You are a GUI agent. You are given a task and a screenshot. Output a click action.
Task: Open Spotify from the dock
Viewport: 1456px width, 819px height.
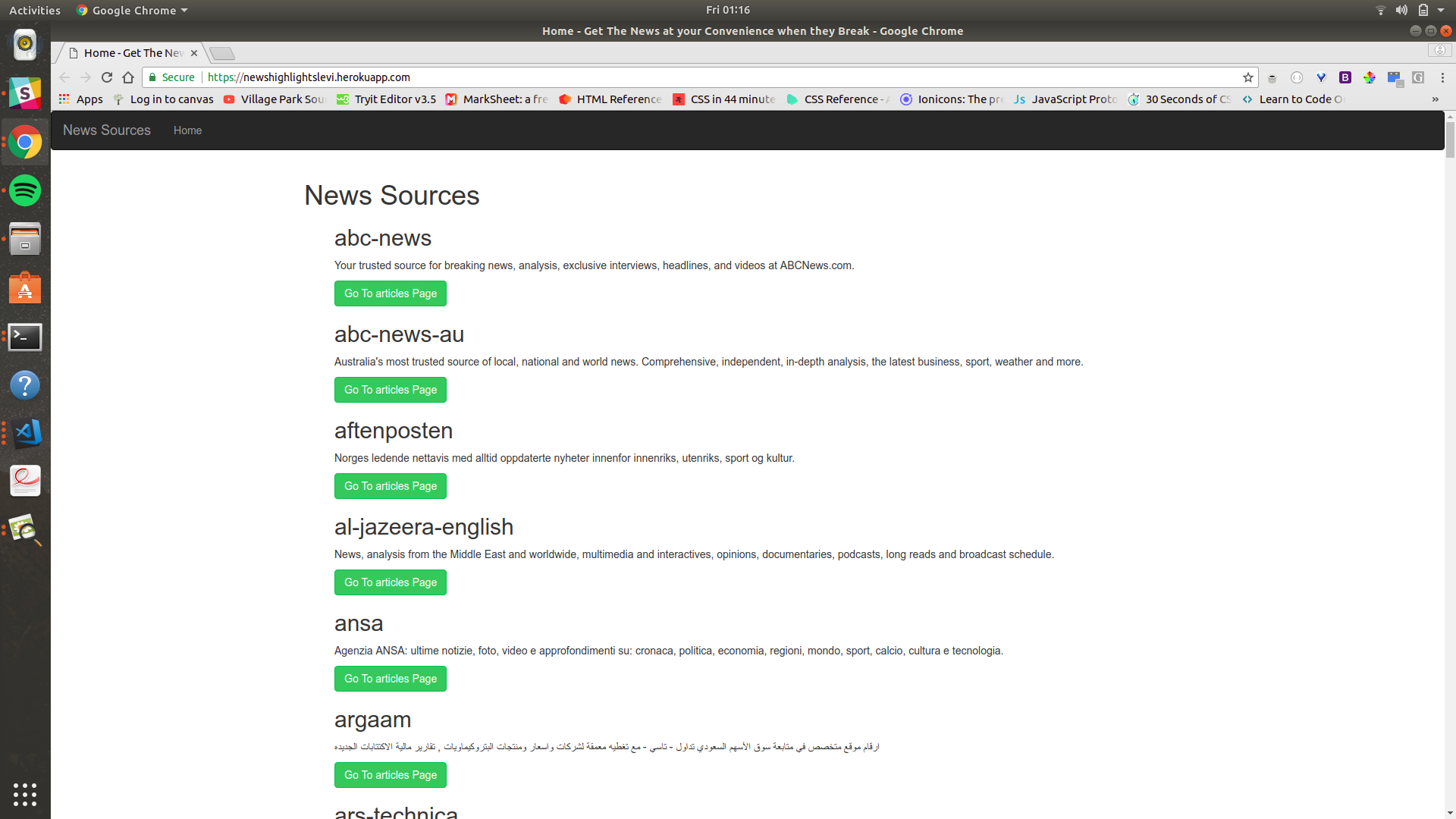click(25, 190)
